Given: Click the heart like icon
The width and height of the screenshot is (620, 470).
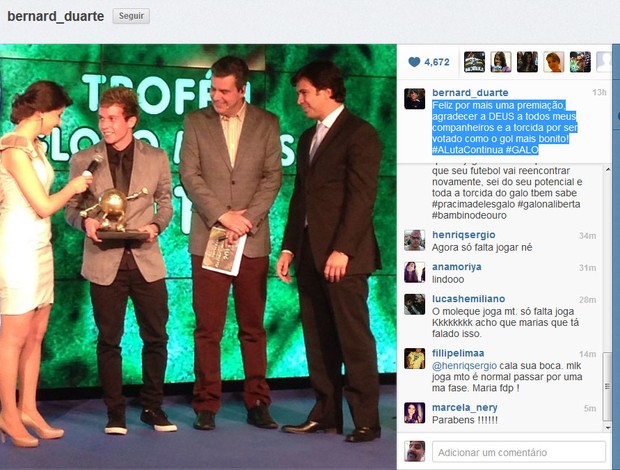Looking at the screenshot, I should coord(414,62).
